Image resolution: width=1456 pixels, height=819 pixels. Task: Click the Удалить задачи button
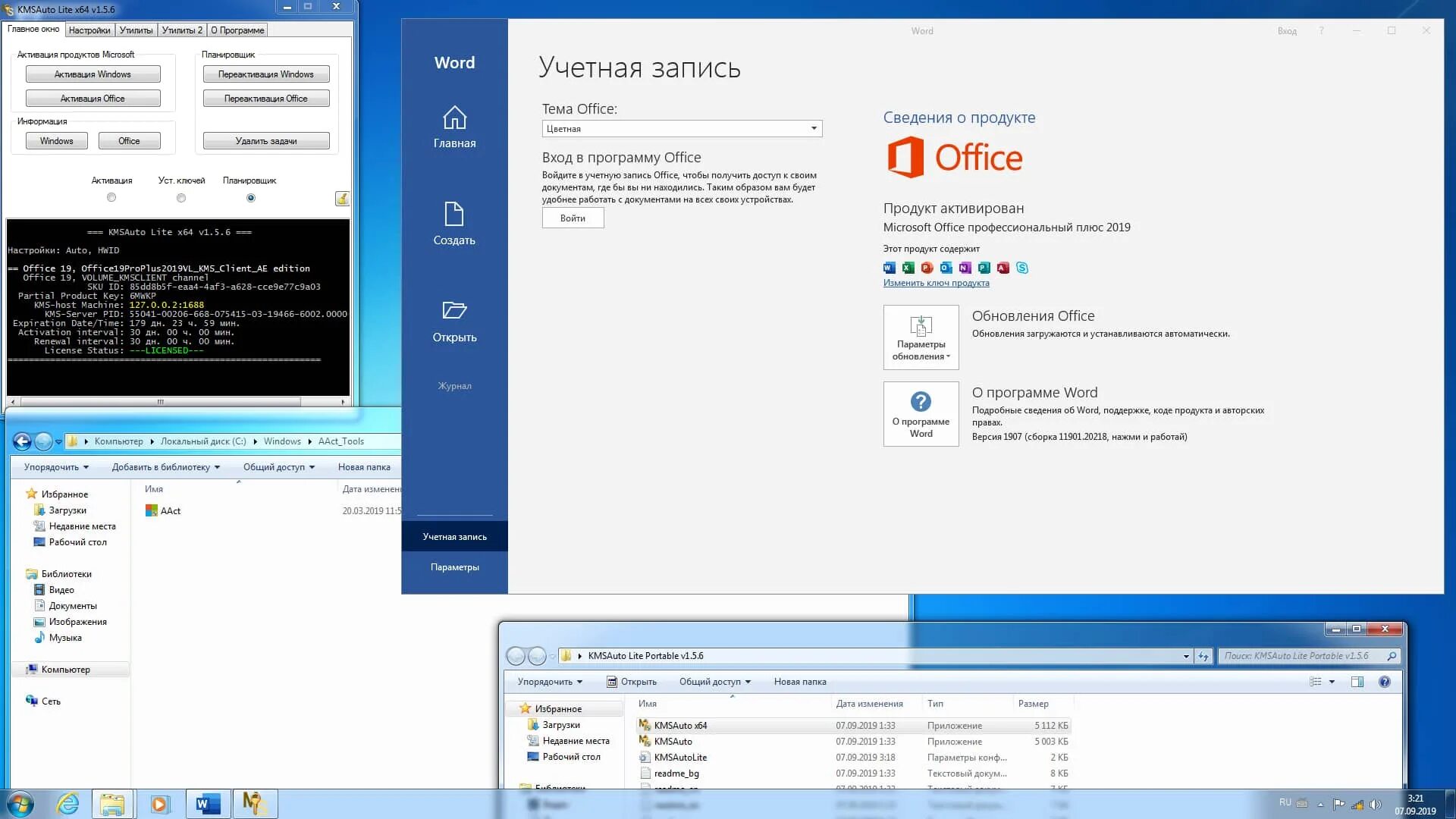265,141
